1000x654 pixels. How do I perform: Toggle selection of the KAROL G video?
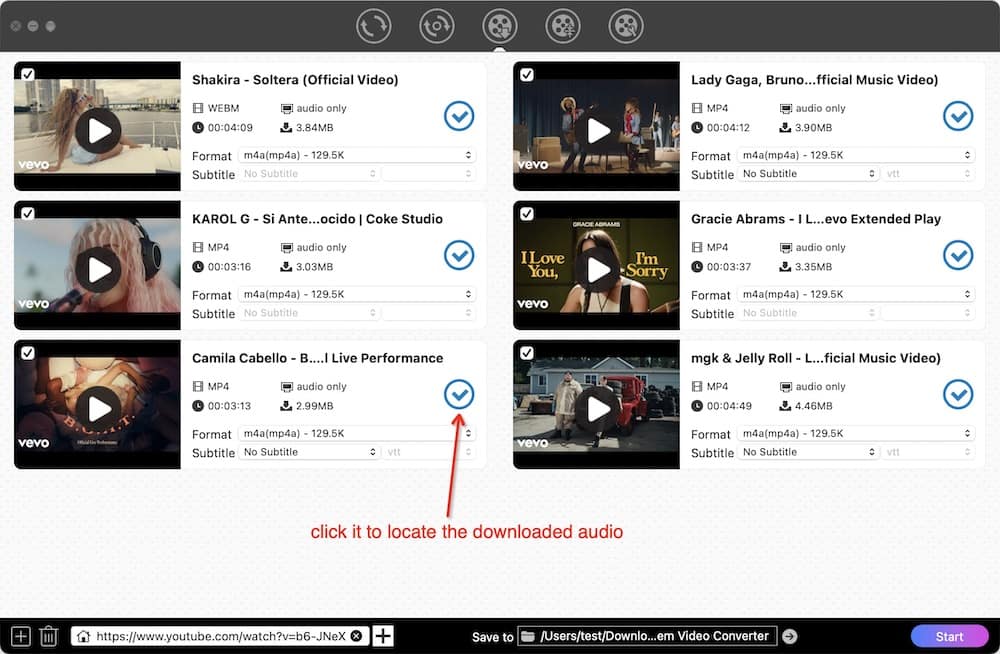(x=28, y=212)
